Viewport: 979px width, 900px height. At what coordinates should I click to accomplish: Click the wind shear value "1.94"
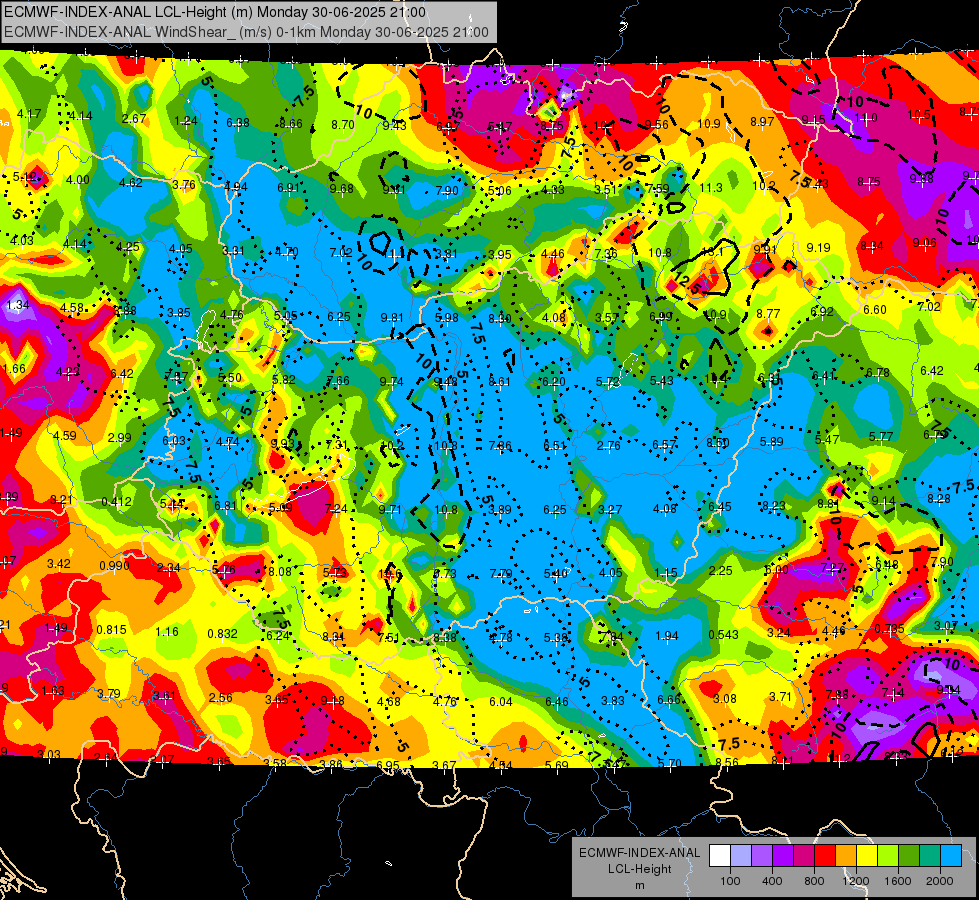pyautogui.click(x=667, y=636)
